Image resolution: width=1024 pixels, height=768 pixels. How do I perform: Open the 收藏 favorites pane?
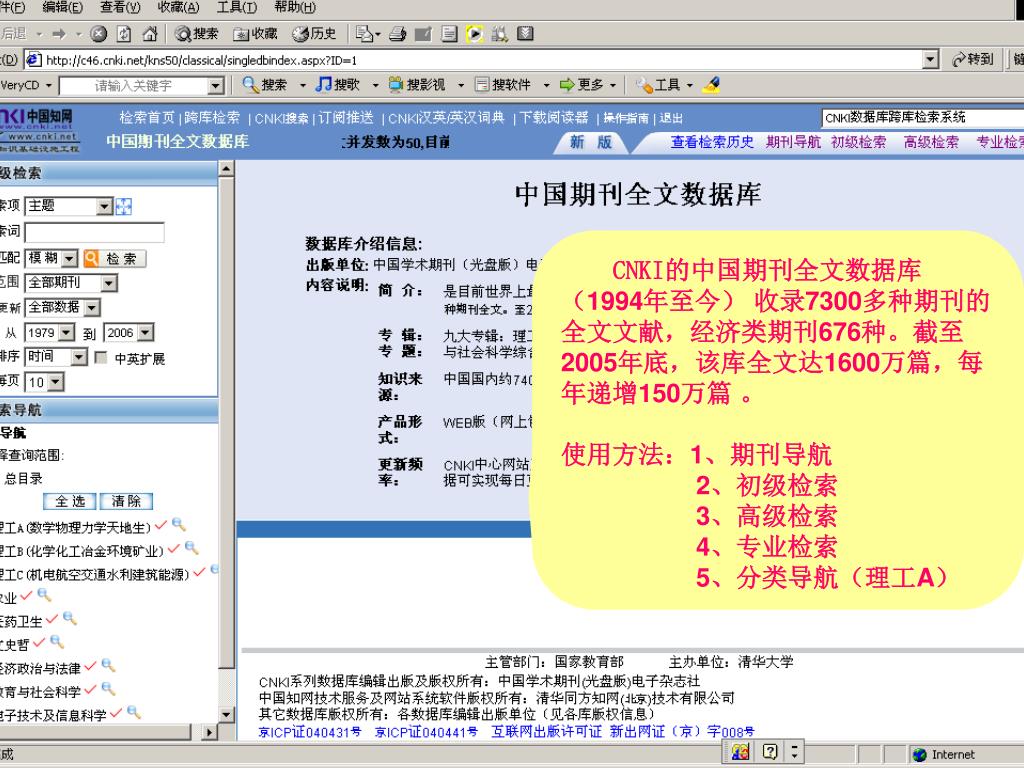pos(256,33)
